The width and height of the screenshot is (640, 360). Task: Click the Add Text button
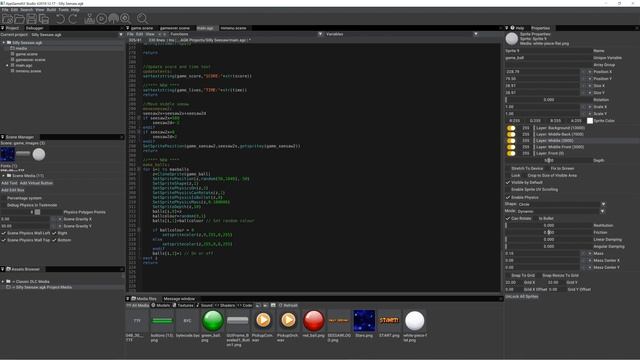(9, 183)
